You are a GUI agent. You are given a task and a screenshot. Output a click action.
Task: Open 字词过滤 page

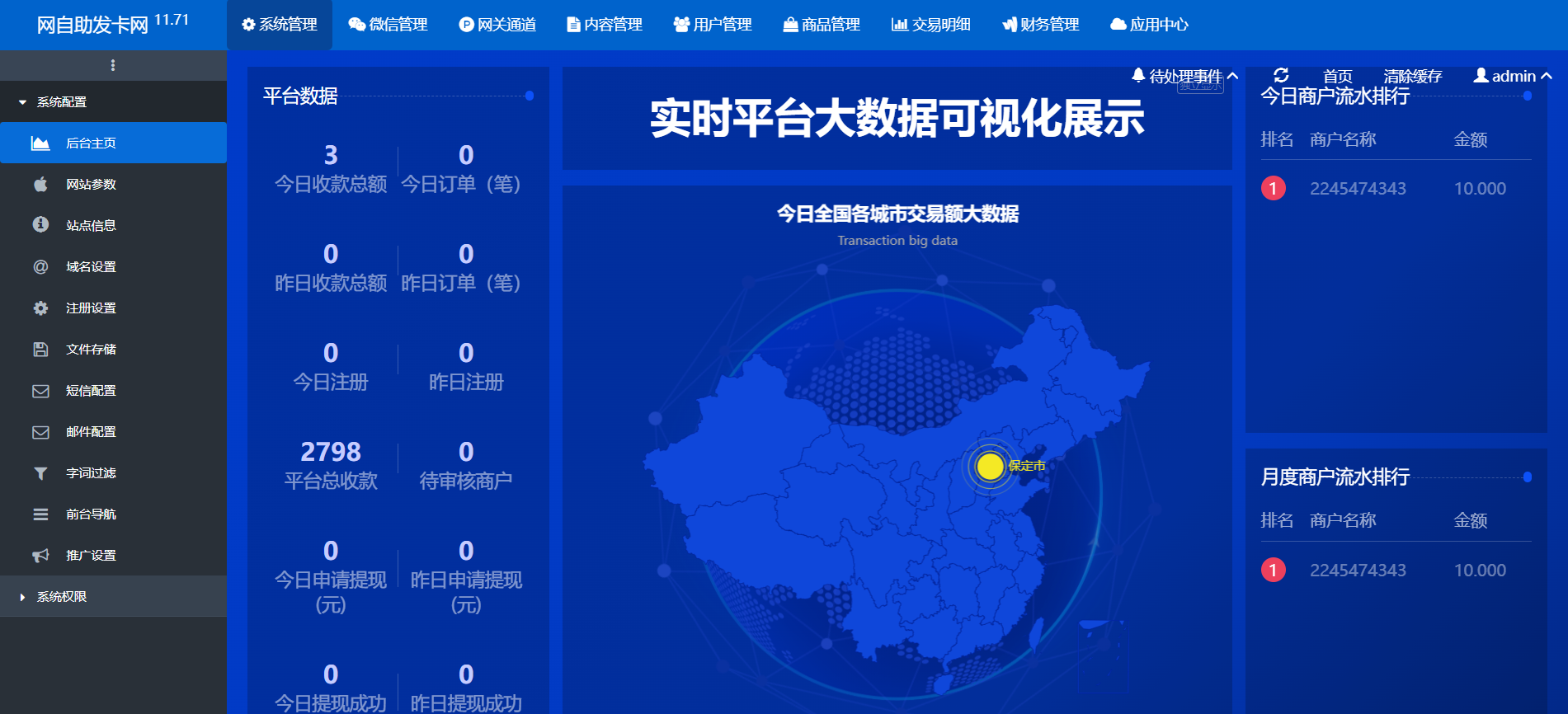click(x=113, y=472)
